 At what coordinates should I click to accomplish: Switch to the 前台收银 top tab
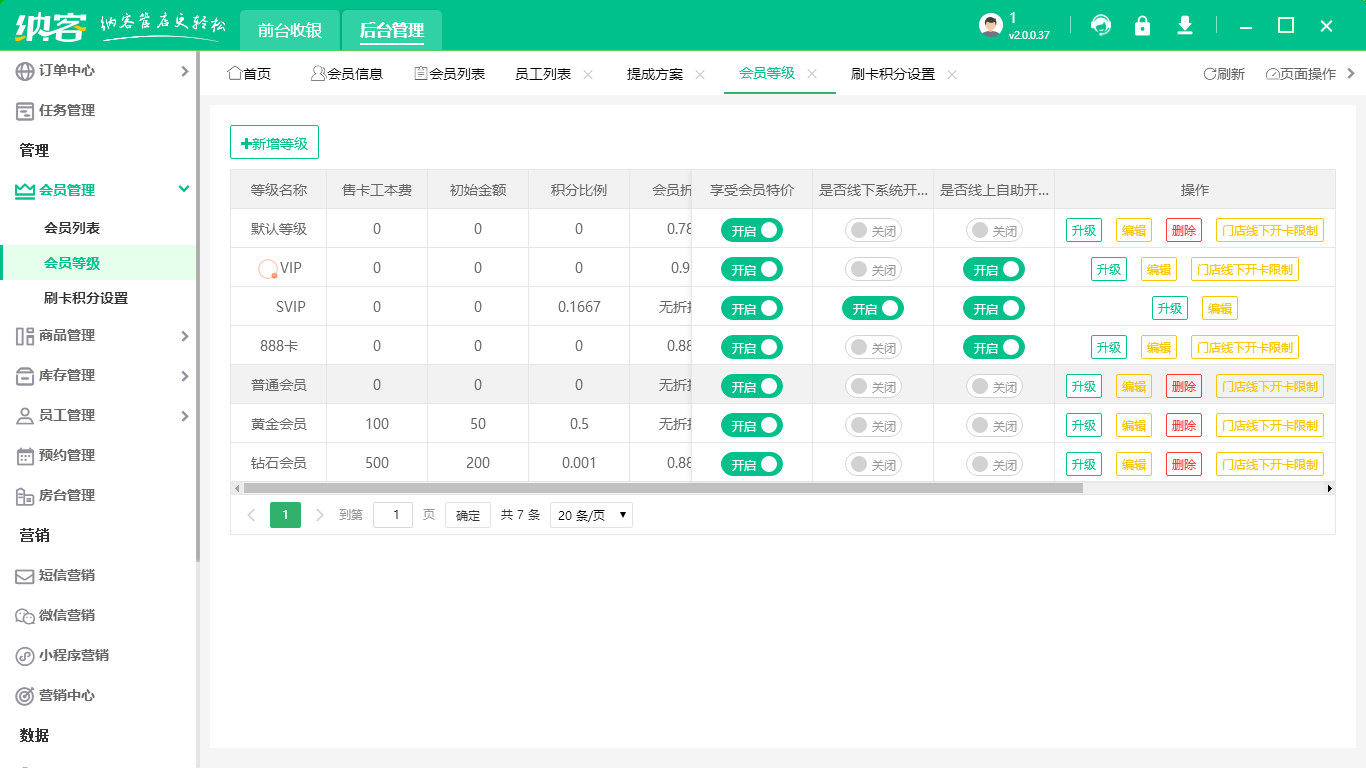[x=290, y=30]
